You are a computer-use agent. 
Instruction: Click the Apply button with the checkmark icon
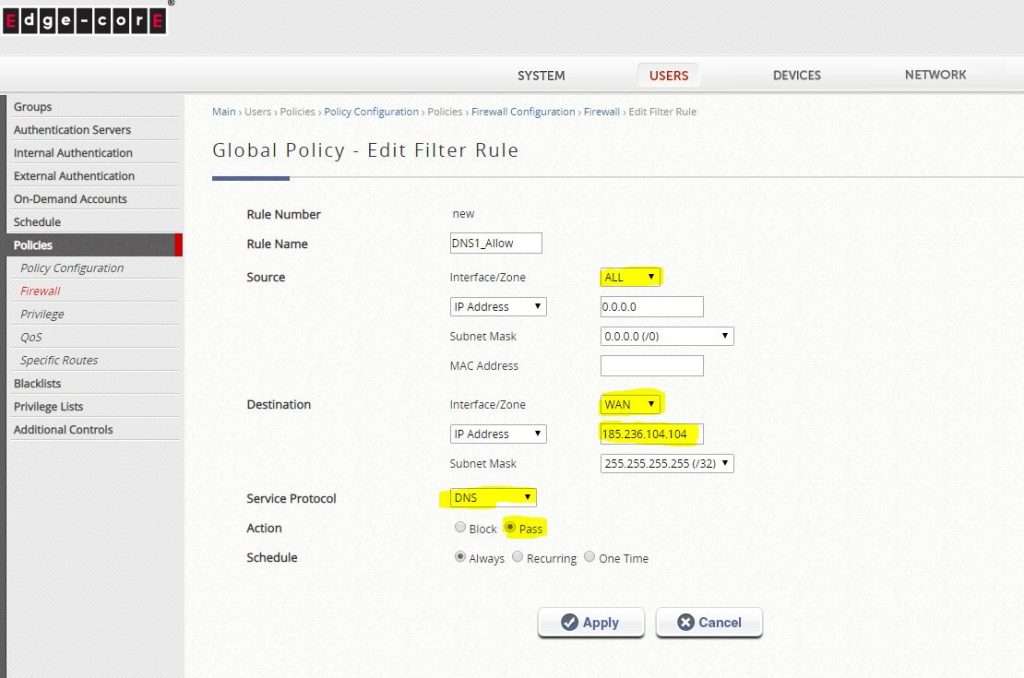pyautogui.click(x=590, y=622)
